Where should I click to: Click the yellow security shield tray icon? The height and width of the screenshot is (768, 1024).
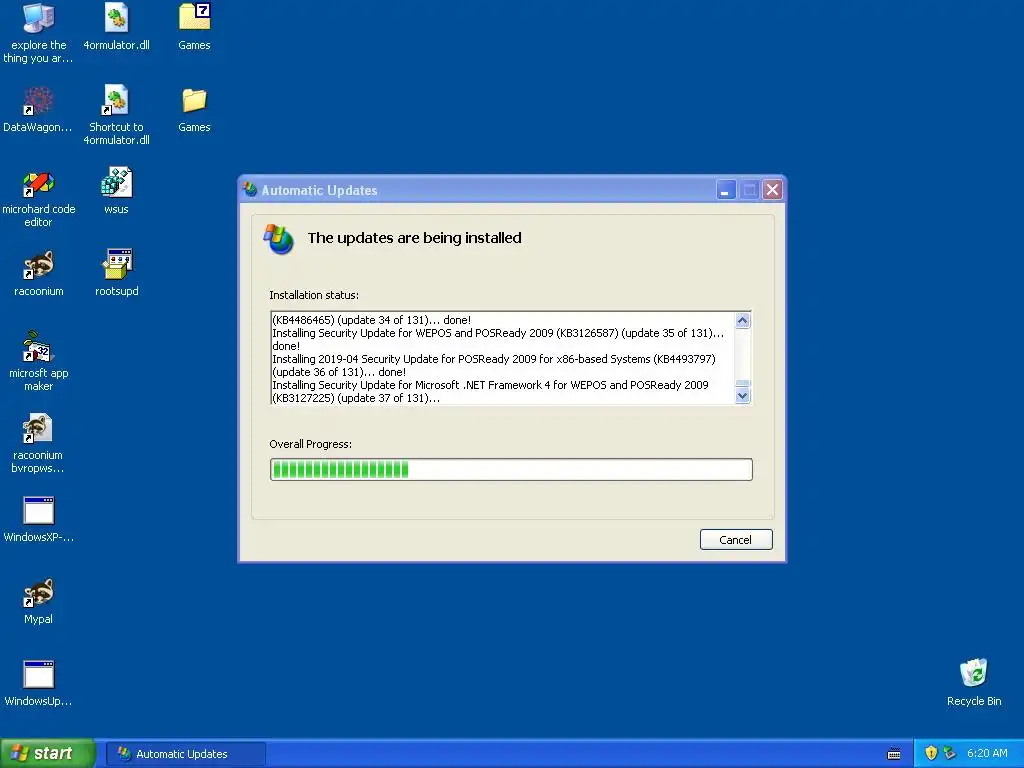point(931,753)
